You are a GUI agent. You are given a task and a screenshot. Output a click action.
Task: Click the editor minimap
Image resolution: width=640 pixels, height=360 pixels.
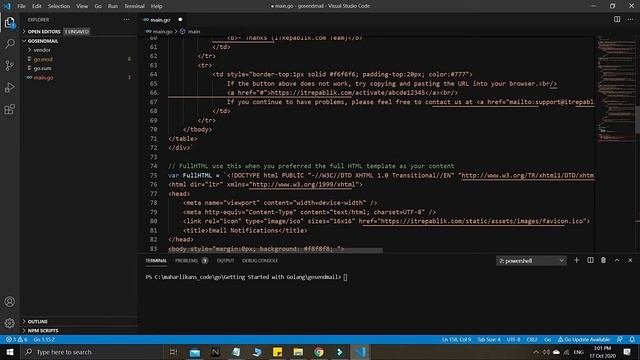(616, 90)
